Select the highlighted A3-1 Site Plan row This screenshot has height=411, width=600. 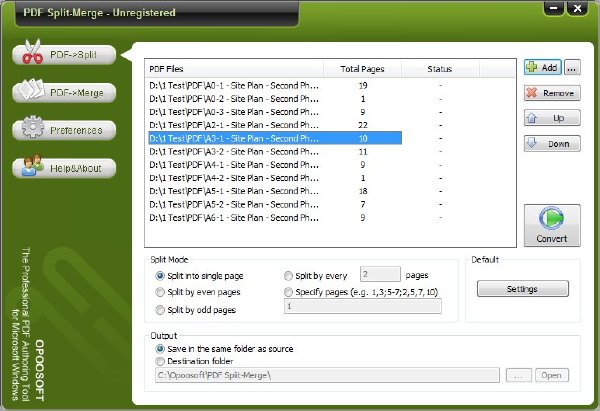[x=275, y=138]
